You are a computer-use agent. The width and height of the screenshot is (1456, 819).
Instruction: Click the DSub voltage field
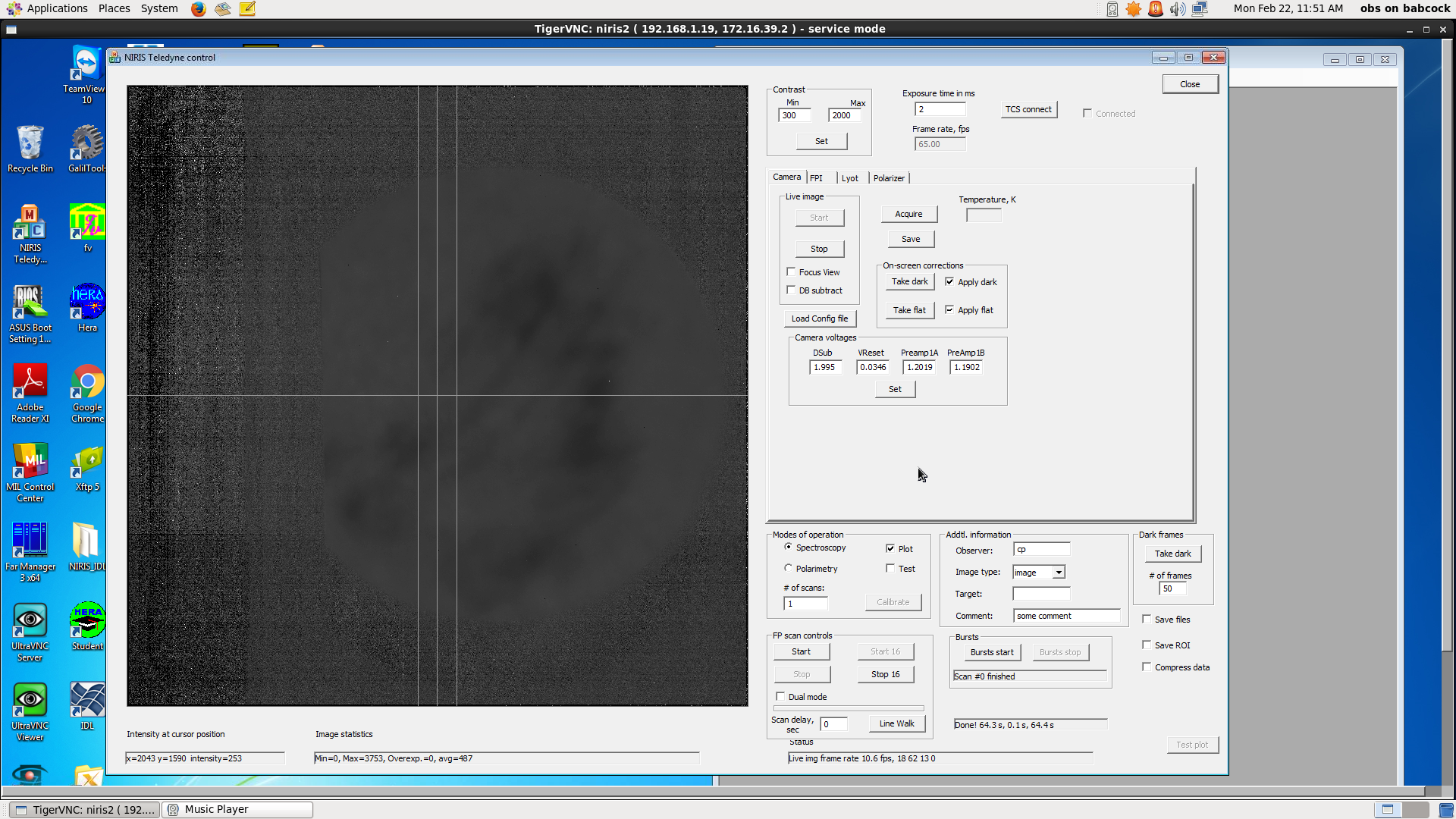(x=825, y=367)
